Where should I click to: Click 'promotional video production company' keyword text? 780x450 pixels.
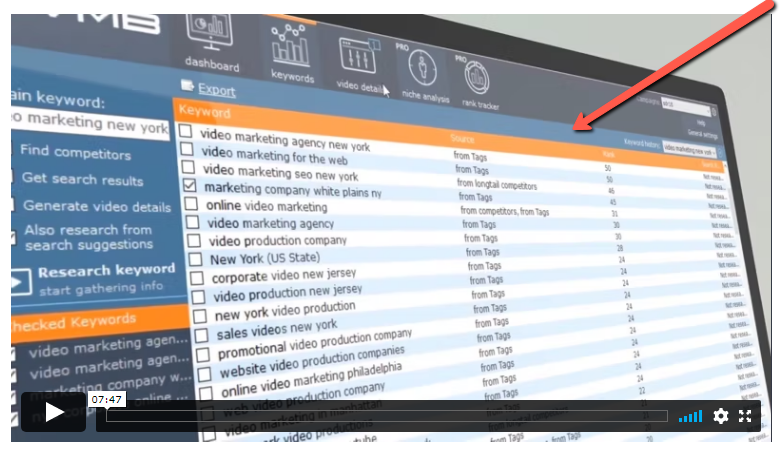click(x=315, y=344)
